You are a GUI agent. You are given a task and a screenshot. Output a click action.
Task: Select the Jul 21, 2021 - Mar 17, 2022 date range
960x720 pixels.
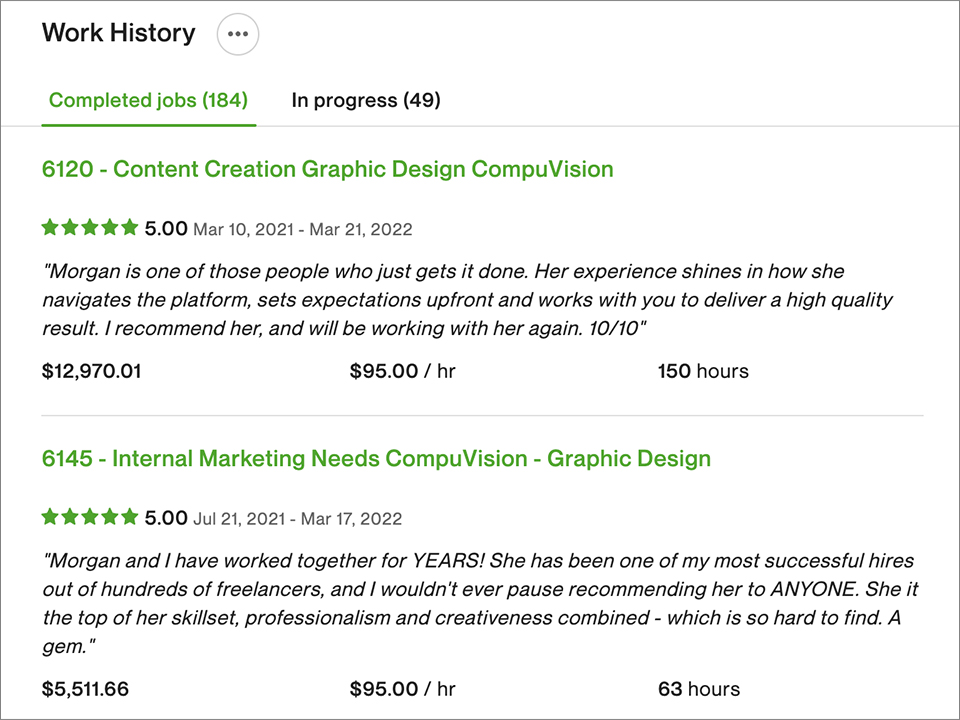298,519
